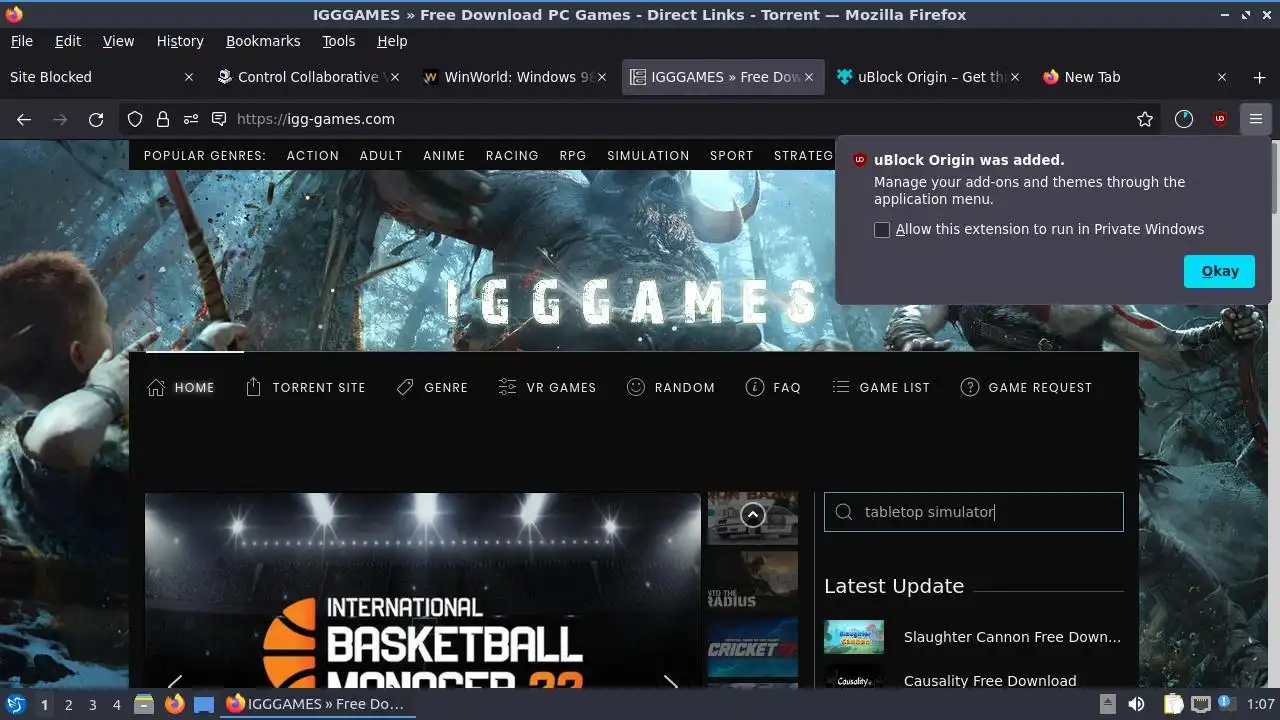This screenshot has height=720, width=1280.
Task: Click Okay in the uBlock added popup
Action: [1219, 271]
